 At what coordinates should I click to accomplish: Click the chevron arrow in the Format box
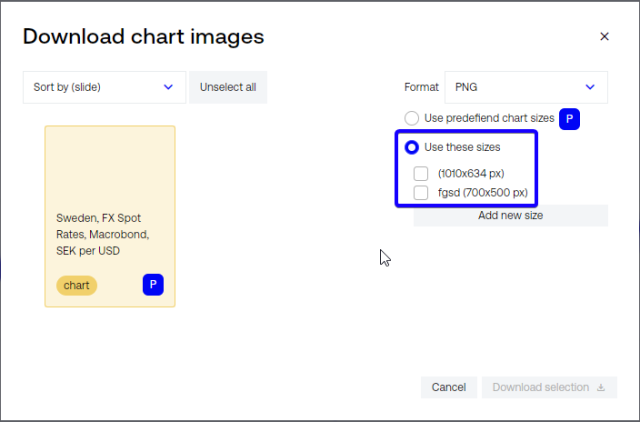click(590, 87)
